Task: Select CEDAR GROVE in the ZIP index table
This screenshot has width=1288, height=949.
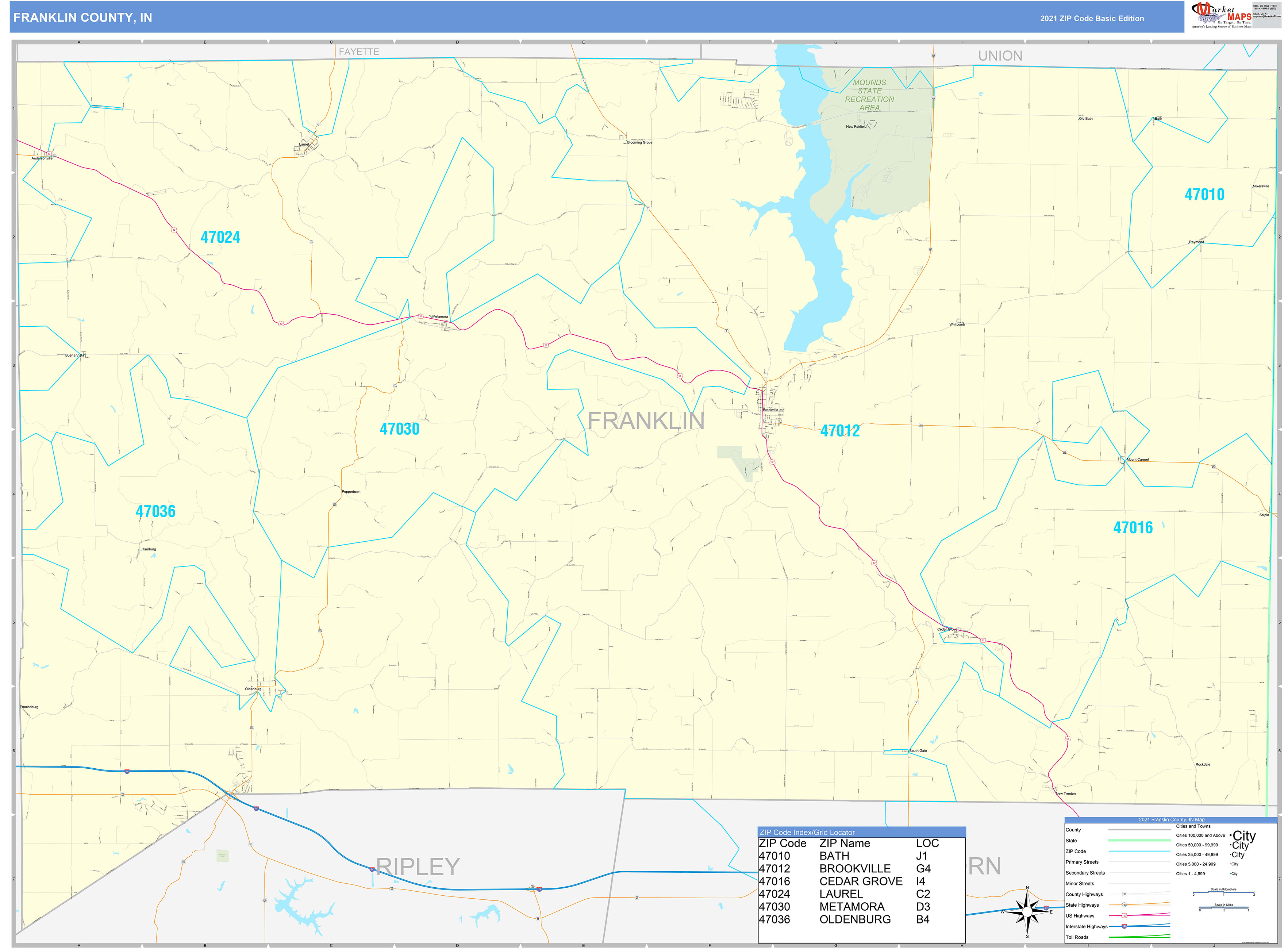Action: coord(861,881)
